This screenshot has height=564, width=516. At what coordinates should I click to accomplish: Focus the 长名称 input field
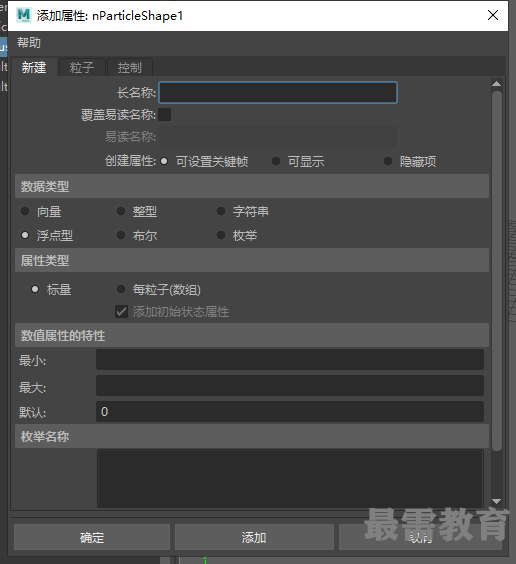point(278,92)
